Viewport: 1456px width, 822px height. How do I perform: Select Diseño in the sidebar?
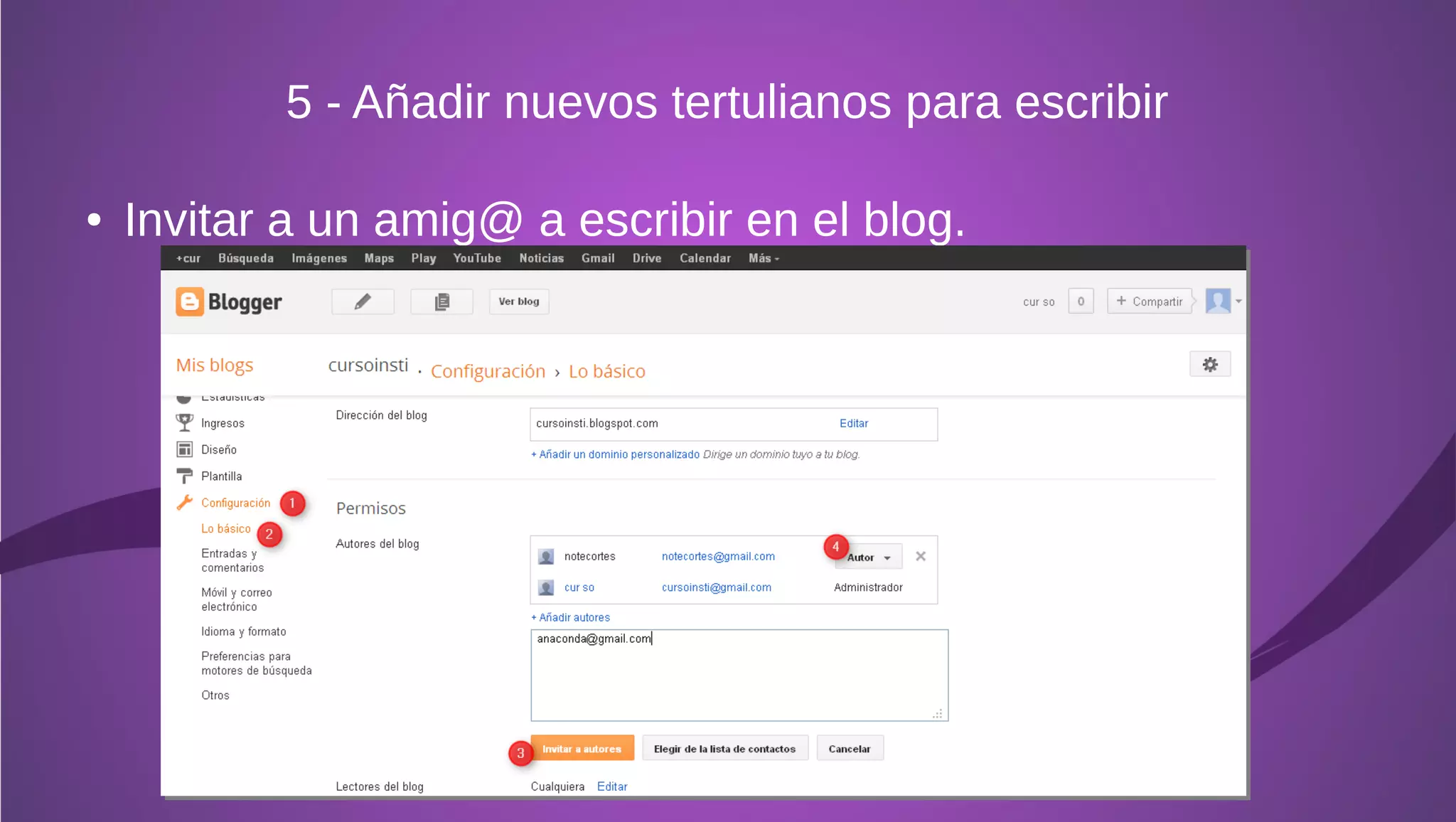(219, 449)
